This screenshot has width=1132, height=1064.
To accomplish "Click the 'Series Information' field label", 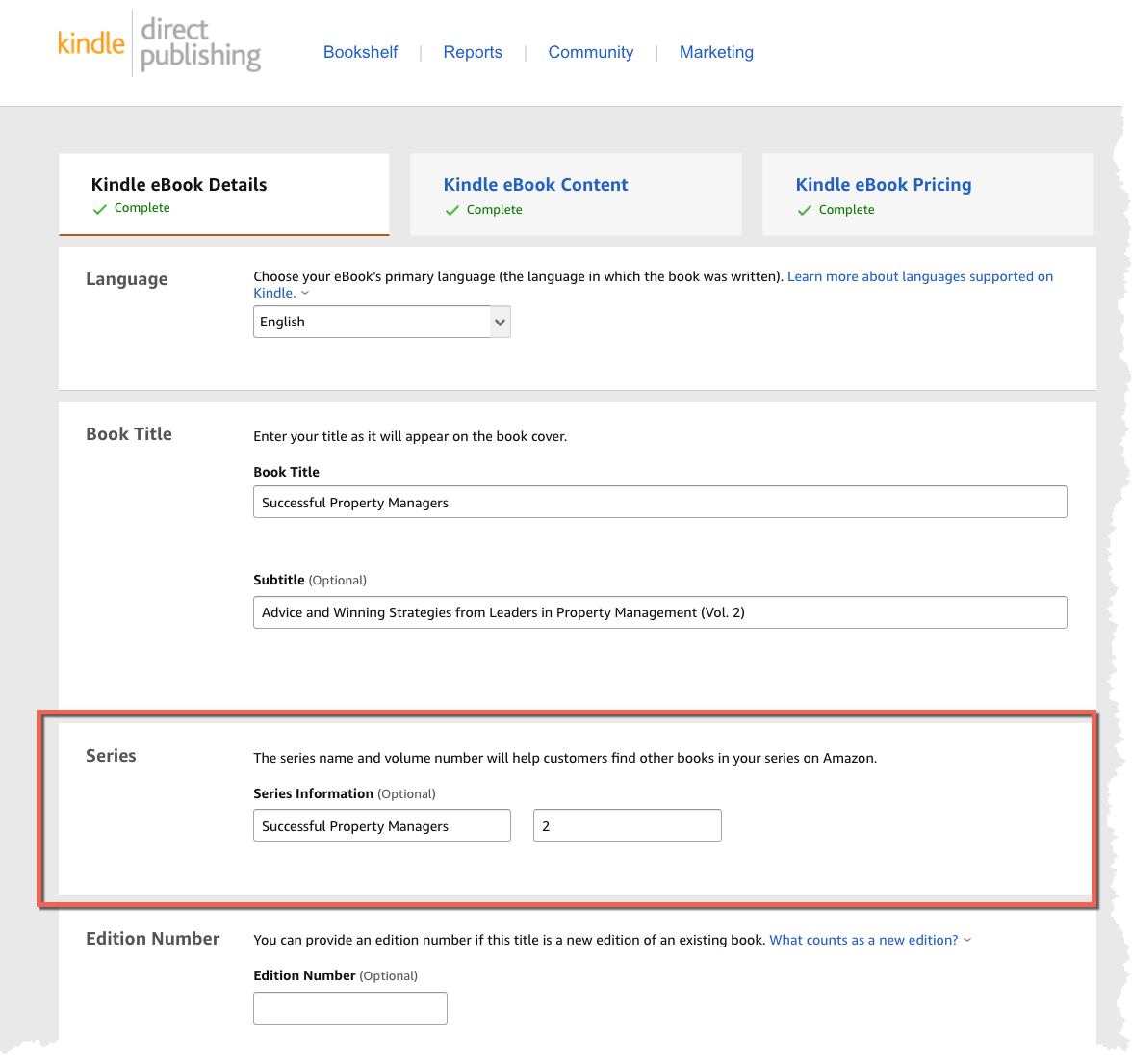I will (345, 793).
